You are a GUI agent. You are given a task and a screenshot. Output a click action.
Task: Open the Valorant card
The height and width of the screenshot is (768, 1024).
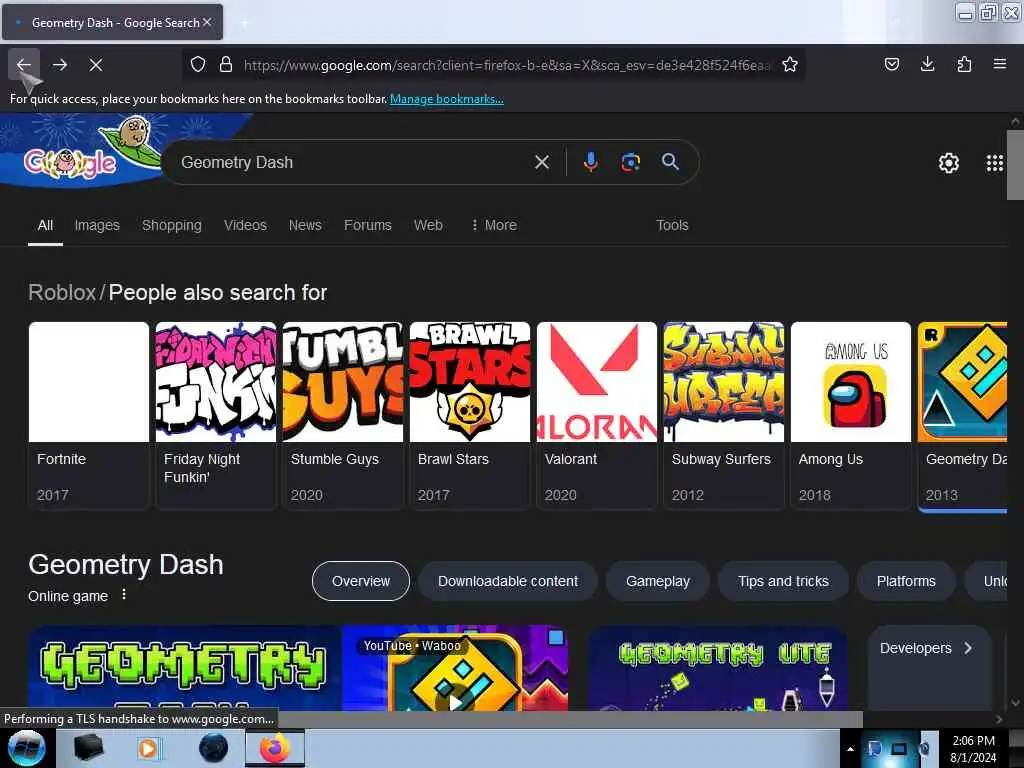click(597, 415)
